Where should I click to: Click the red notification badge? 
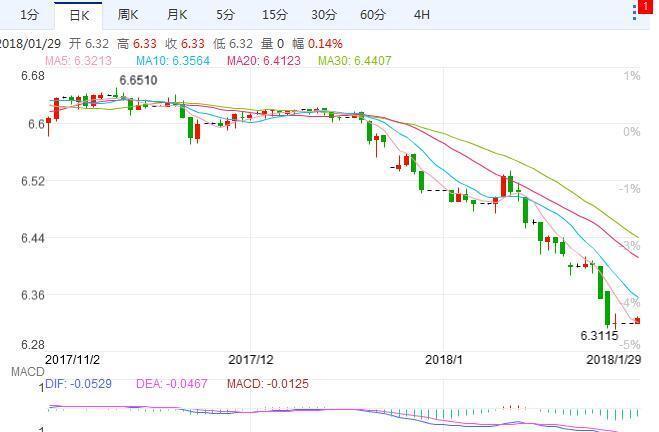[646, 6]
